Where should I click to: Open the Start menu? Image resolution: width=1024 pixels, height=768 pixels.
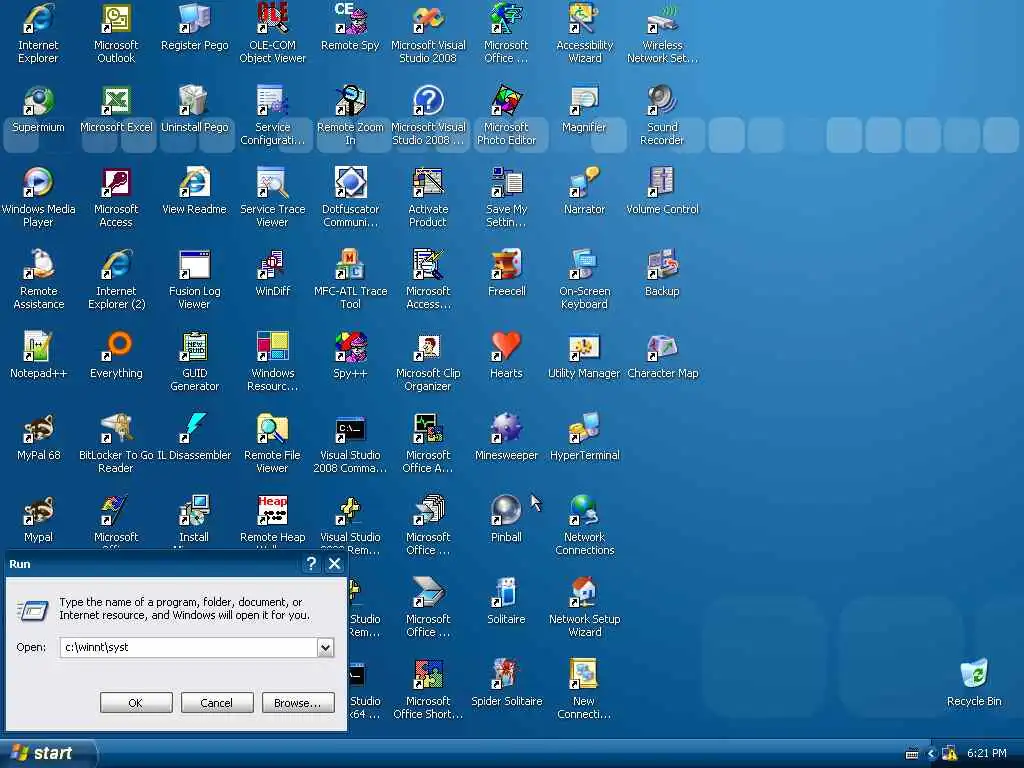[x=48, y=753]
